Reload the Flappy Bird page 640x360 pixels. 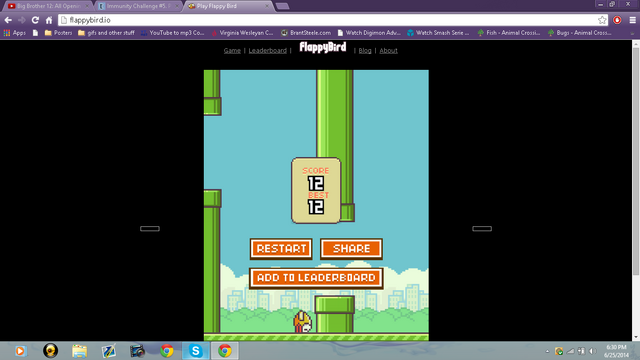coord(36,20)
